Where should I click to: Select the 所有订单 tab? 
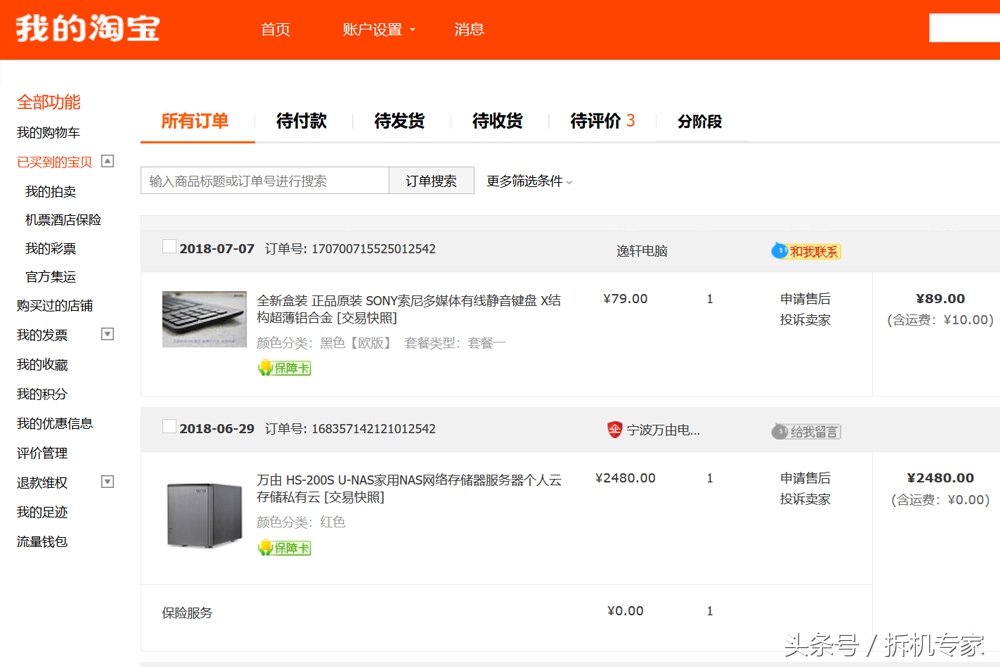coord(195,121)
